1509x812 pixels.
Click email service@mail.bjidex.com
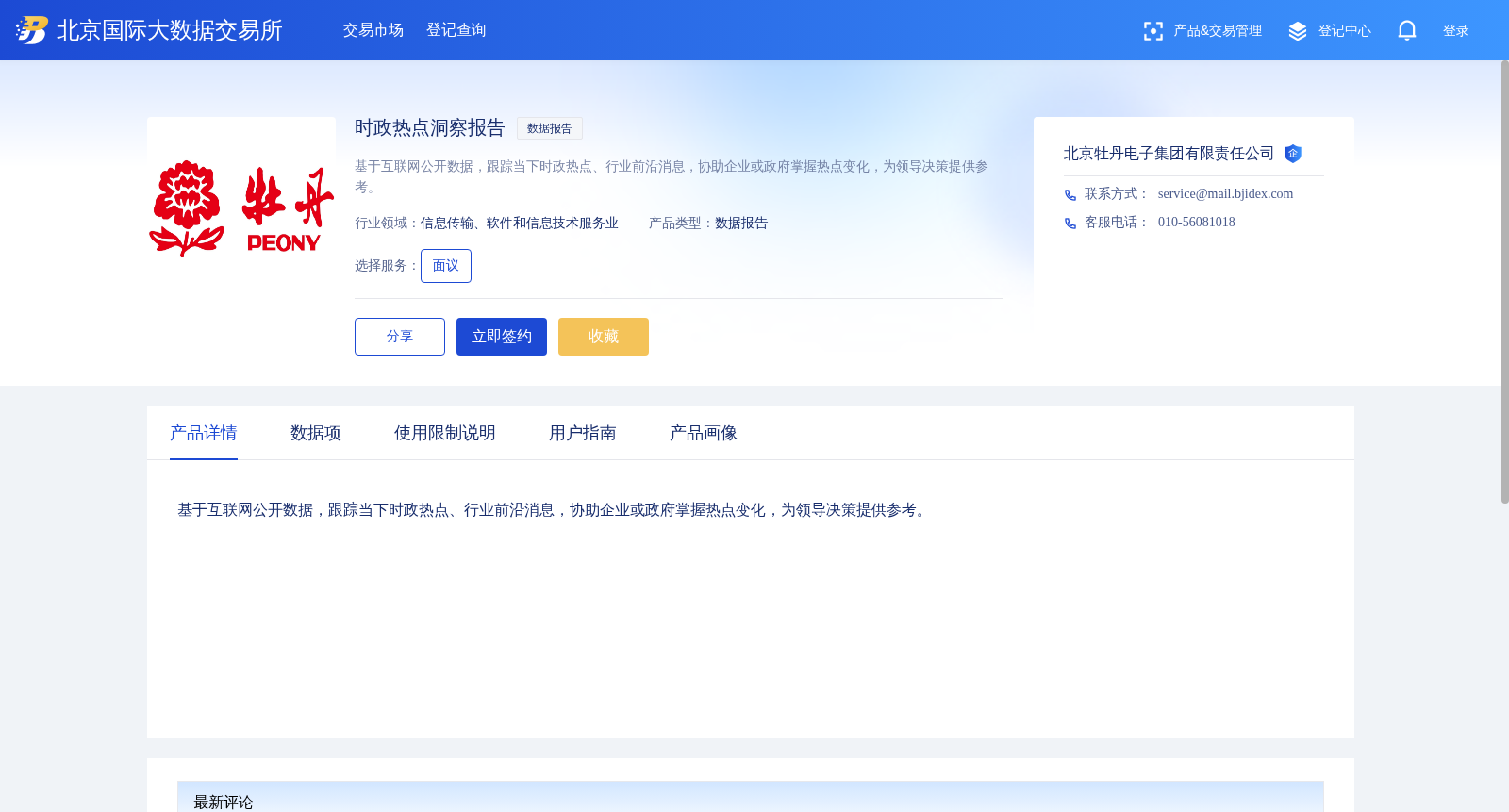coord(1226,194)
